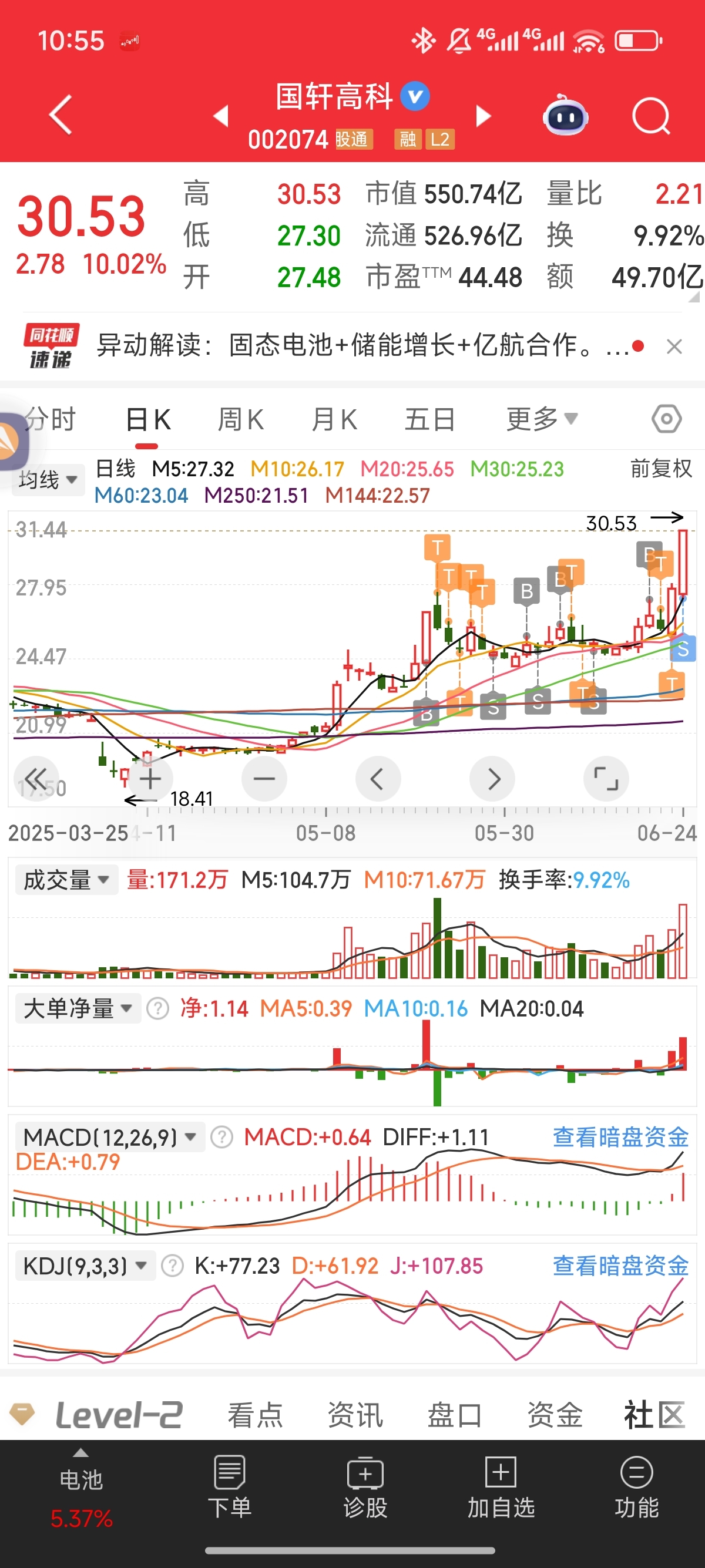Image resolution: width=705 pixels, height=1568 pixels.
Task: Select the 五日 chart tab
Action: pyautogui.click(x=430, y=419)
